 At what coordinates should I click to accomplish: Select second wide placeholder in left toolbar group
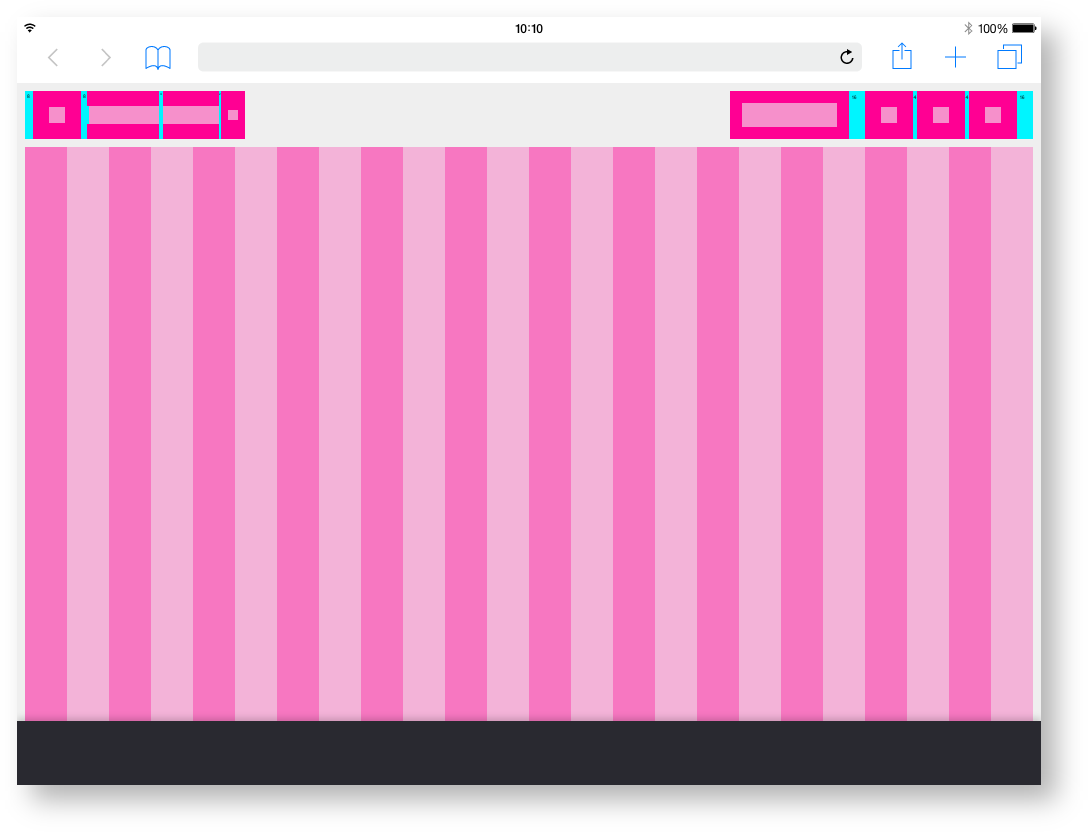pyautogui.click(x=191, y=115)
